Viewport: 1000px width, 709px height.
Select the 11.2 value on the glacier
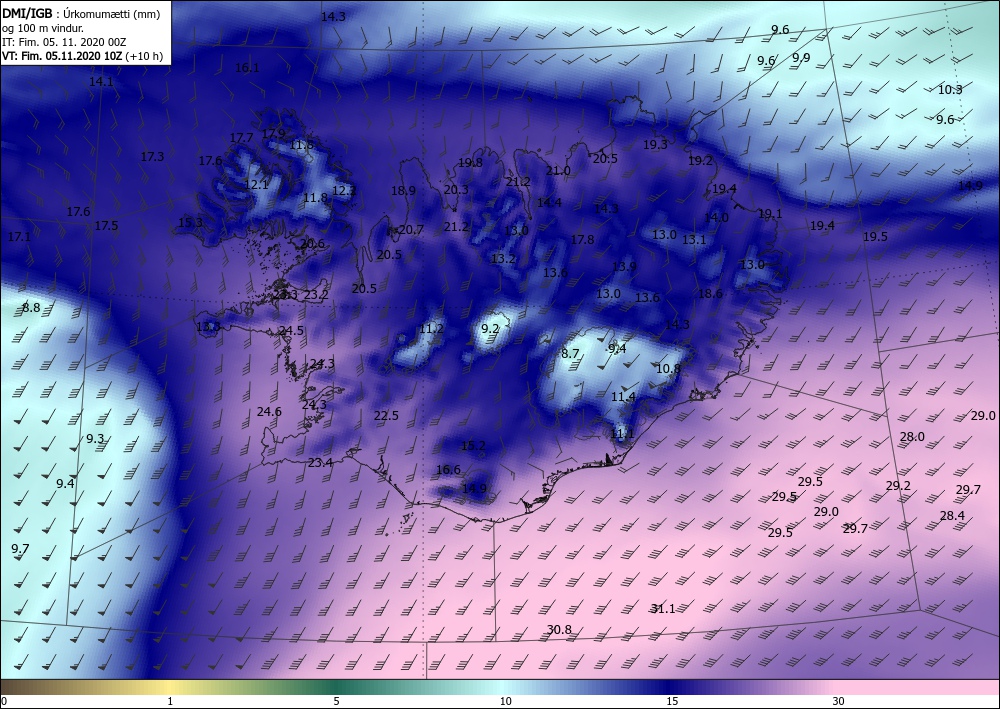[431, 328]
